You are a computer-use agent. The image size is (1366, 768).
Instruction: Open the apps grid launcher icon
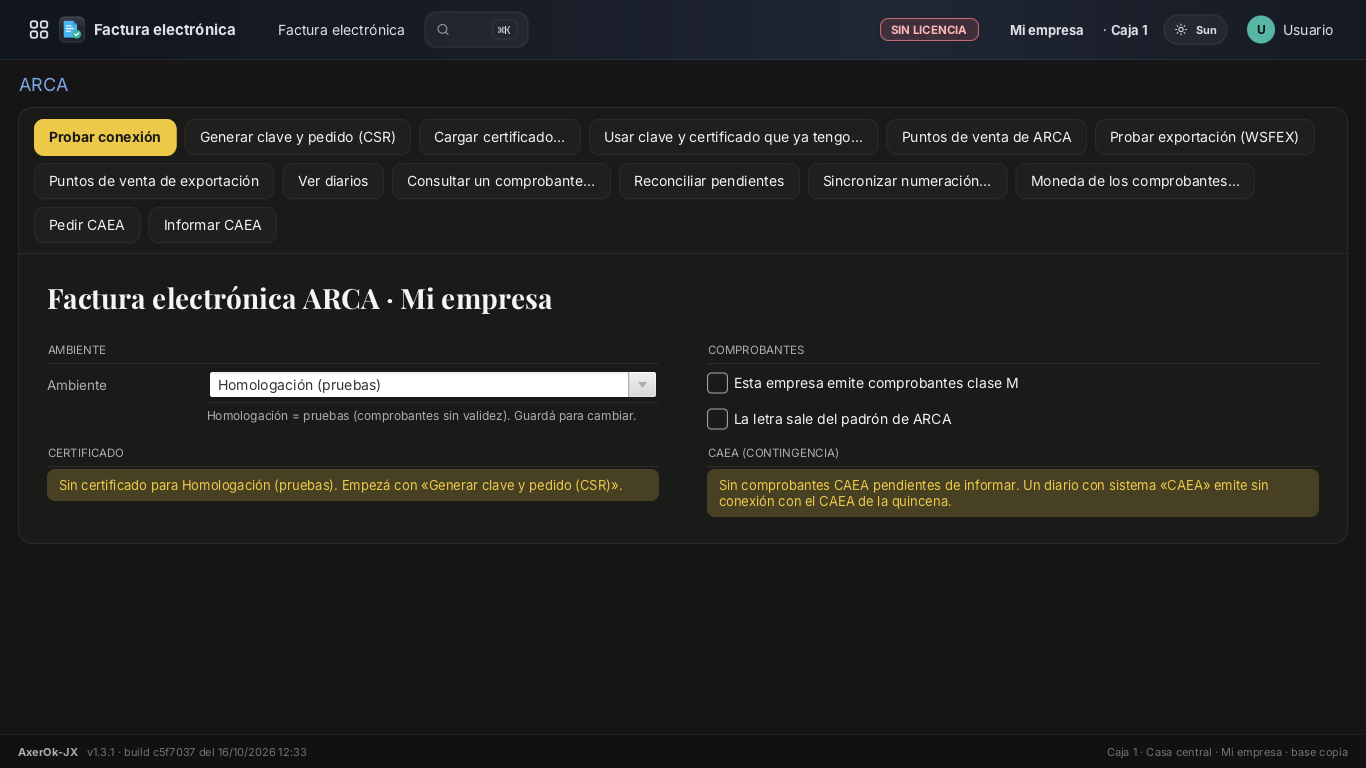(39, 30)
